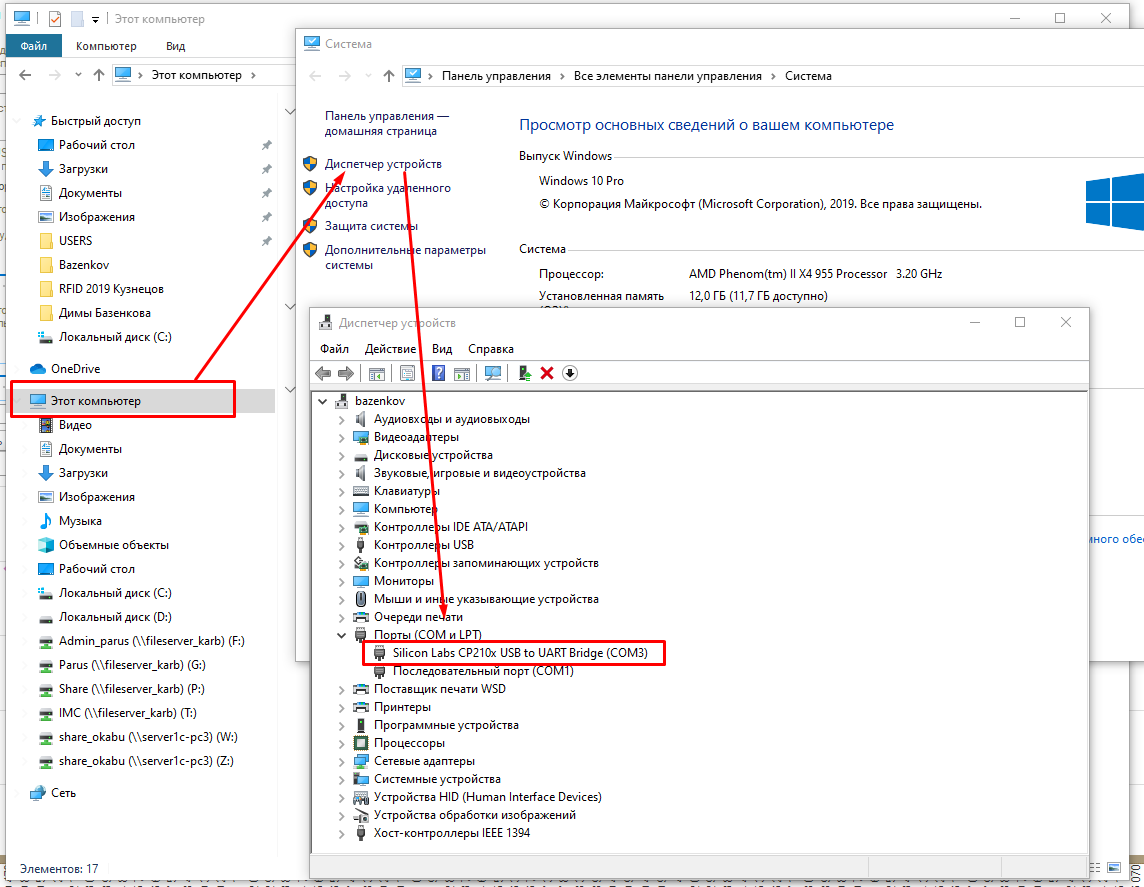
Task: Click the Диспетчер устройств link
Action: (x=383, y=164)
